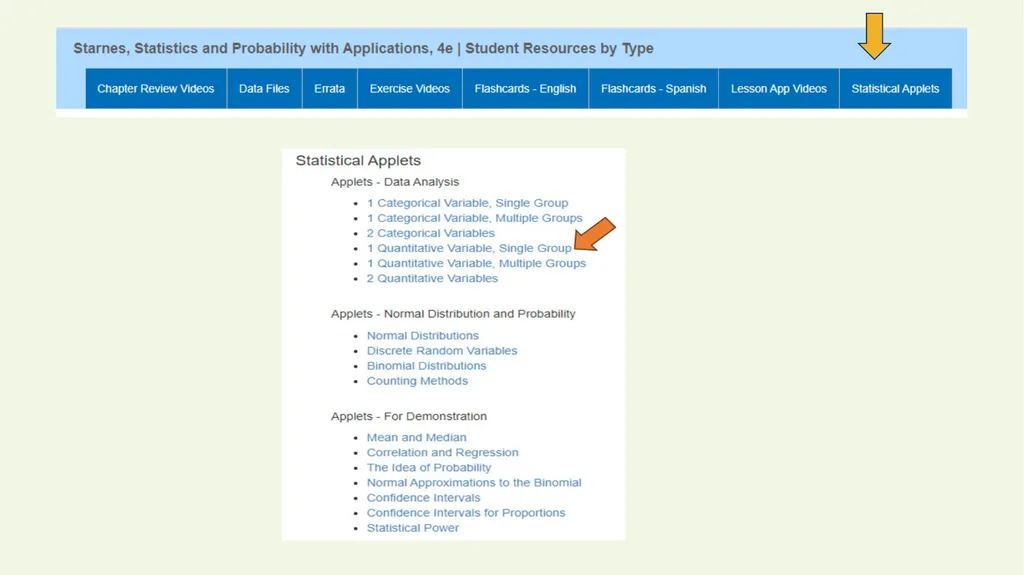Click the 'Statistical Applets' section heading
This screenshot has height=575, width=1024.
tap(358, 161)
